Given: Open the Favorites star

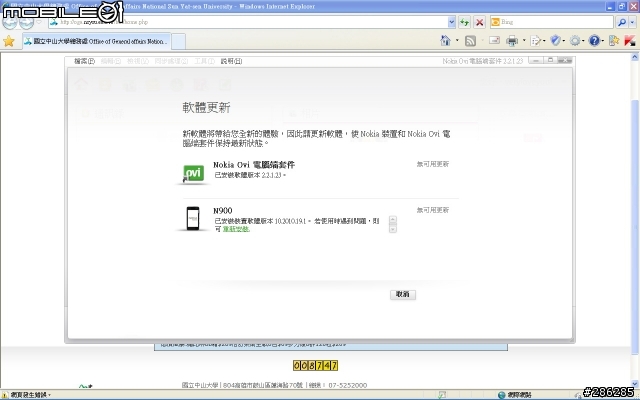Looking at the screenshot, I should [x=9, y=41].
